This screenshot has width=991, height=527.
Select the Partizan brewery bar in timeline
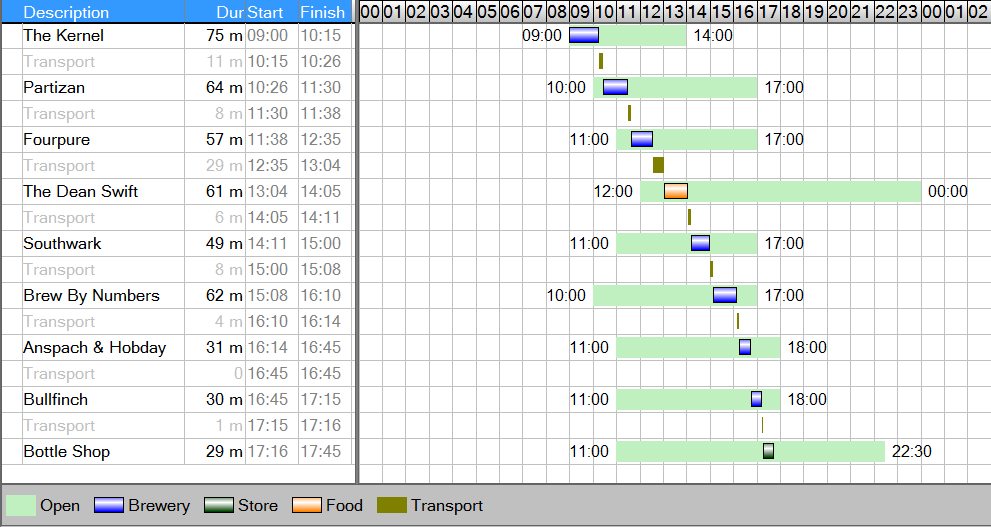[615, 87]
